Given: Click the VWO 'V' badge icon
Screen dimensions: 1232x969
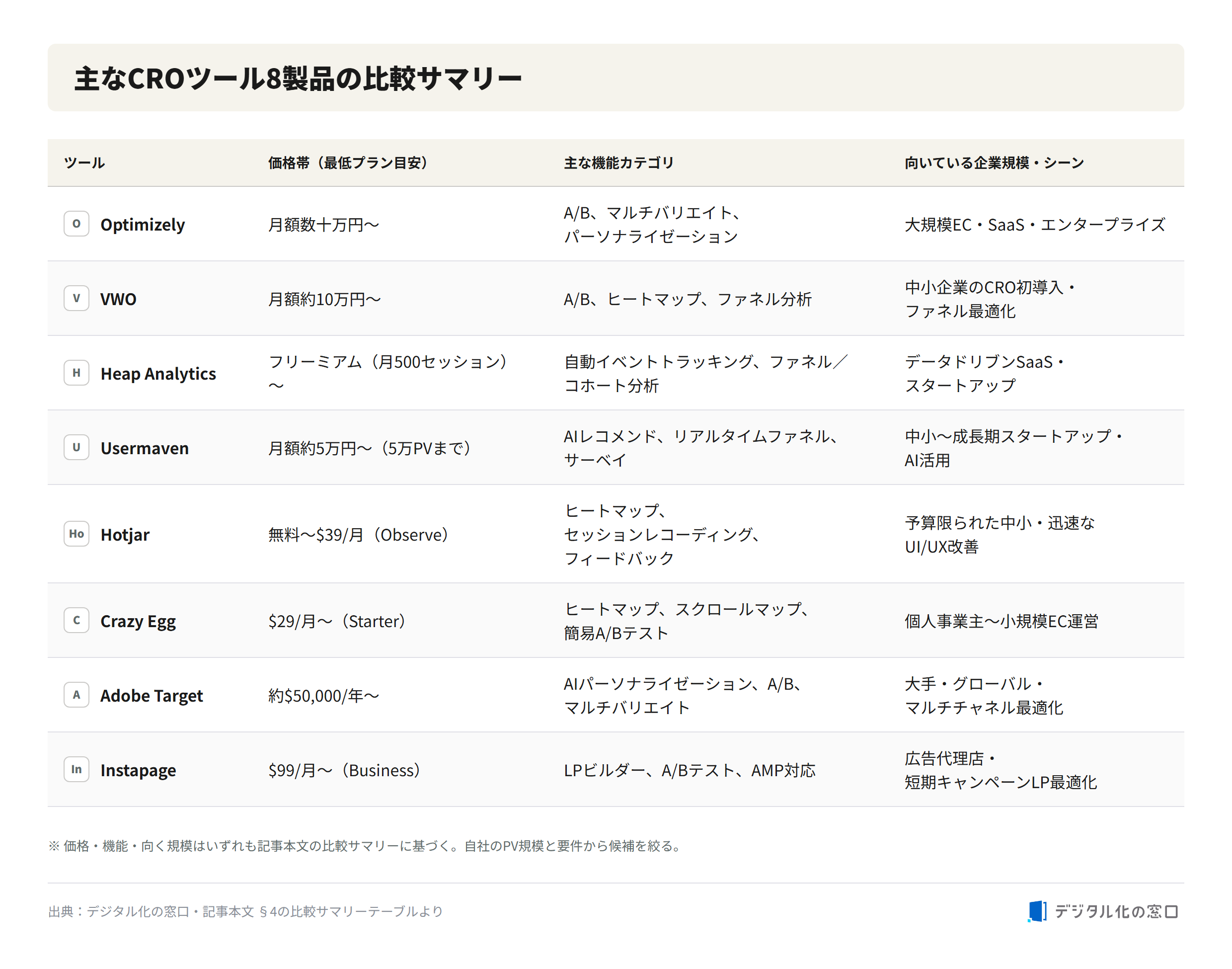Looking at the screenshot, I should pyautogui.click(x=77, y=299).
